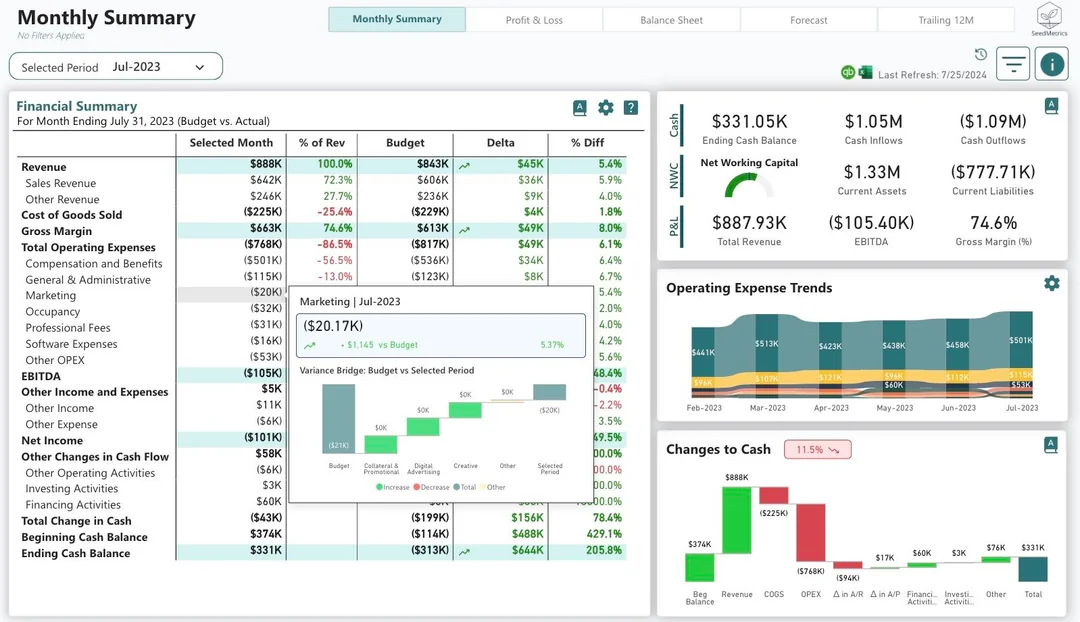Click the 11.5% change badge
The height and width of the screenshot is (622, 1080).
pos(817,450)
